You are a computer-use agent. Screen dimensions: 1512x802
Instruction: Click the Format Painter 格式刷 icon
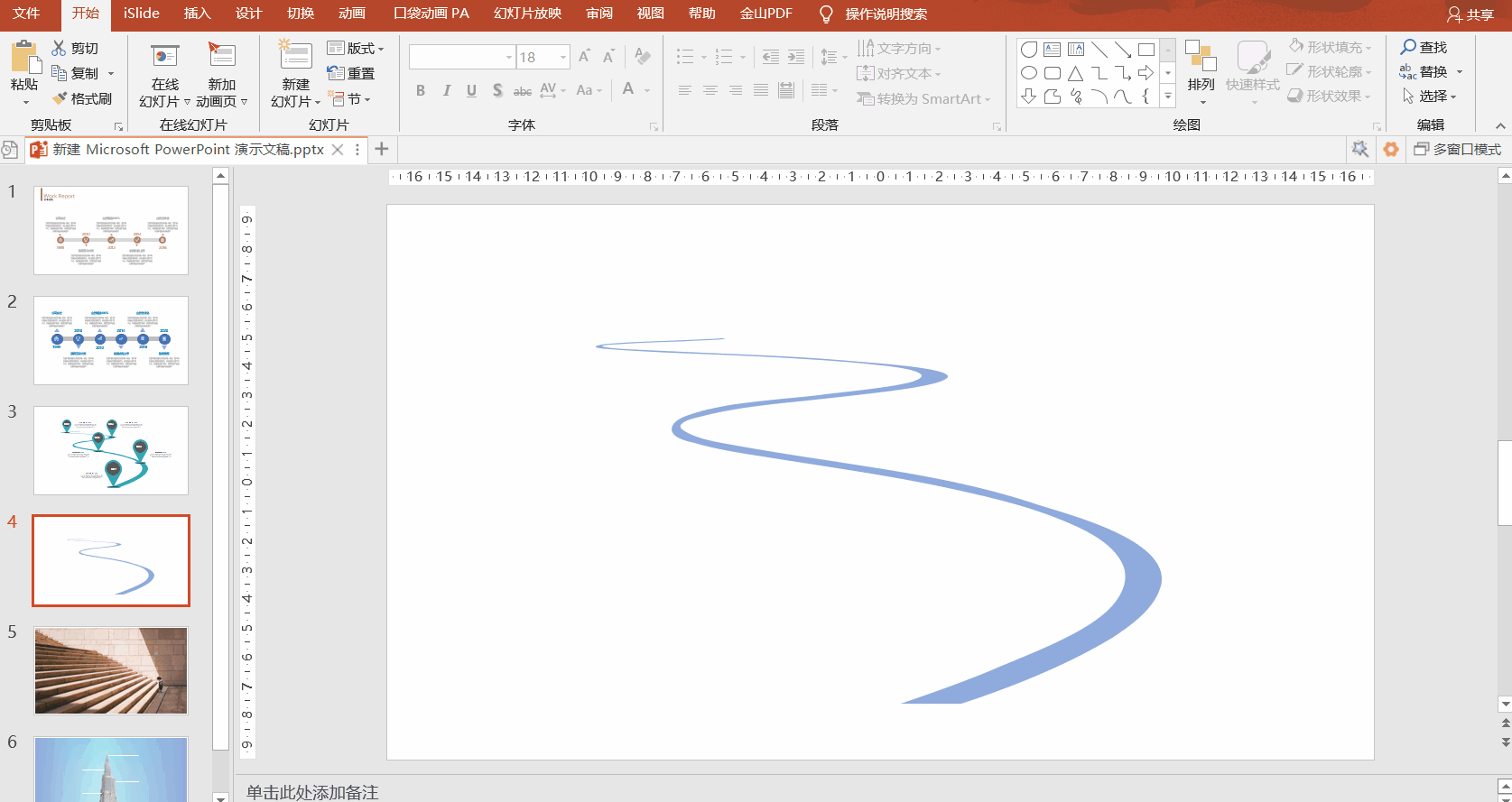60,98
